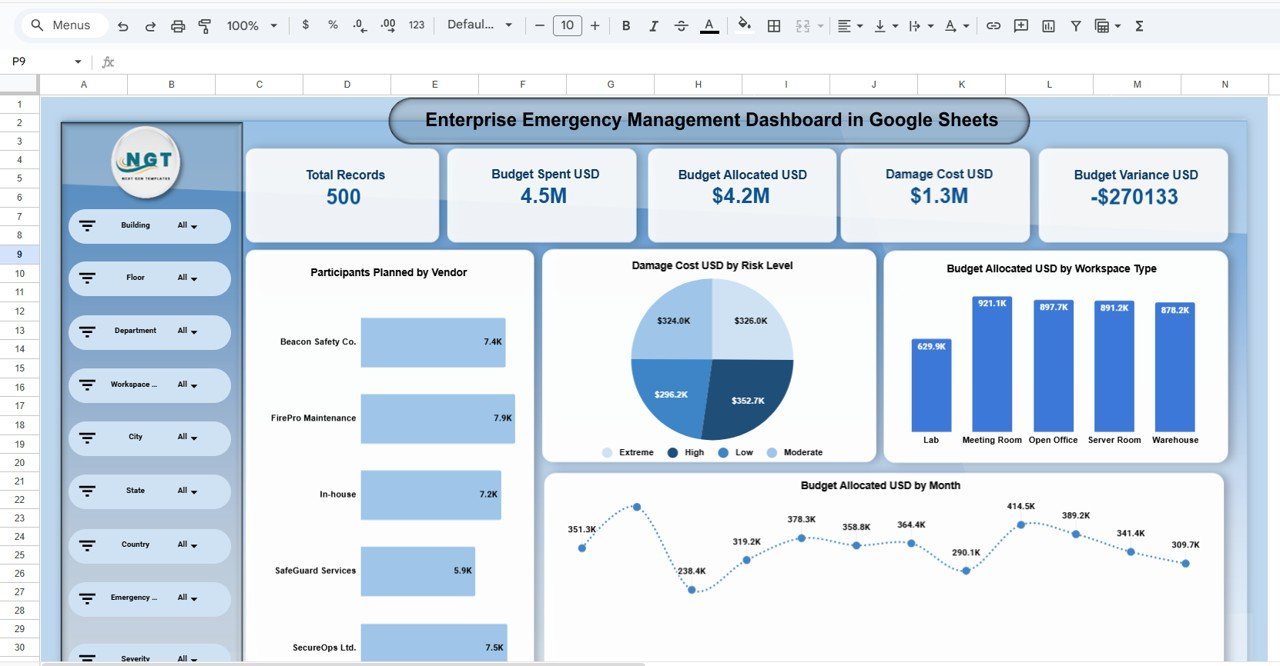The width and height of the screenshot is (1280, 666).
Task: Click the Percent format icon
Action: click(332, 25)
